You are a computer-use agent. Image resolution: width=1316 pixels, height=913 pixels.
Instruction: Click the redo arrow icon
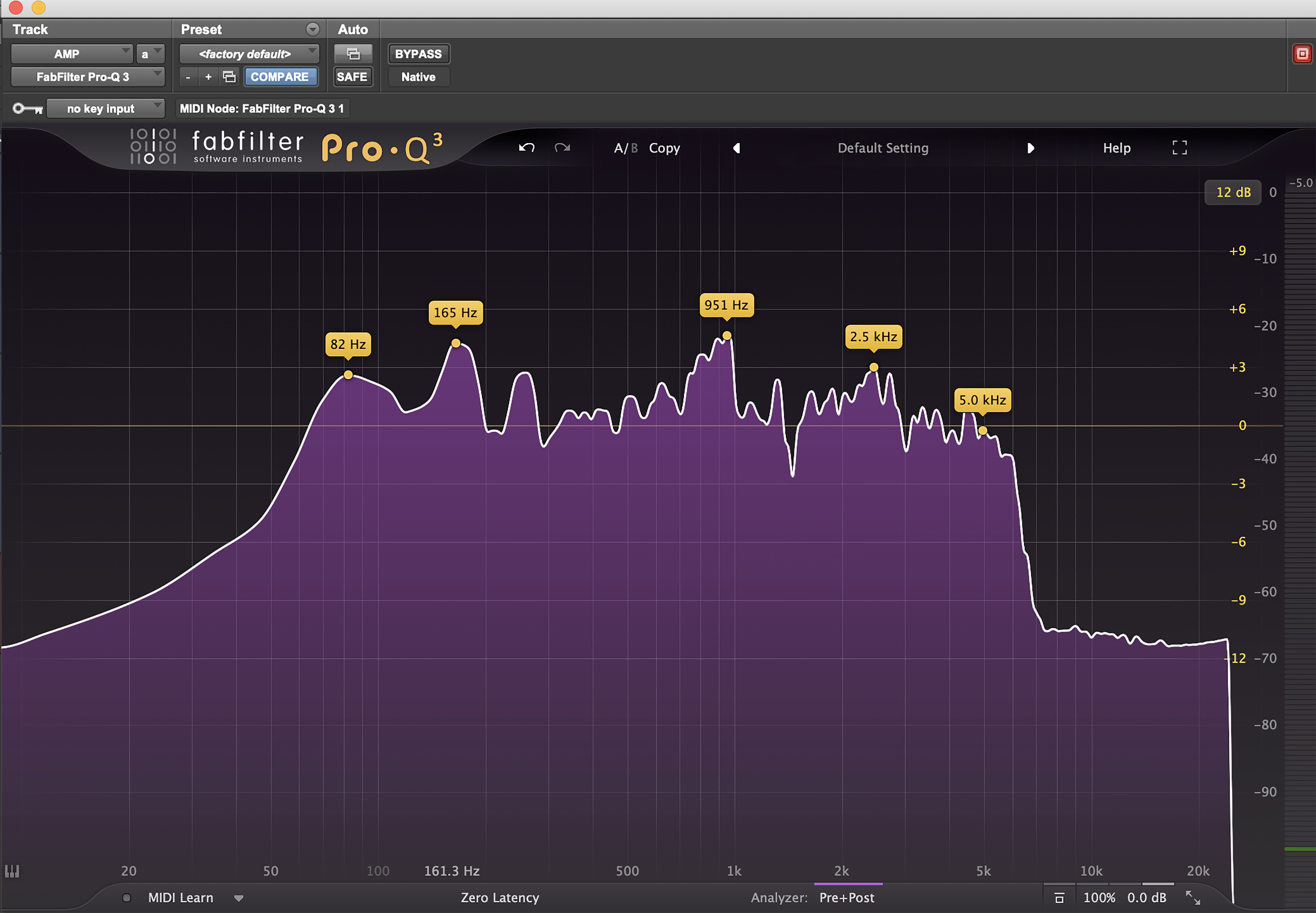pos(562,148)
